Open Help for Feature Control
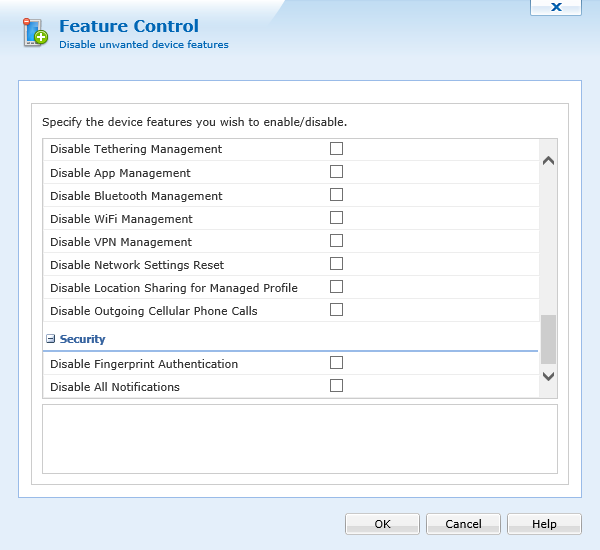This screenshot has height=550, width=600. [544, 524]
